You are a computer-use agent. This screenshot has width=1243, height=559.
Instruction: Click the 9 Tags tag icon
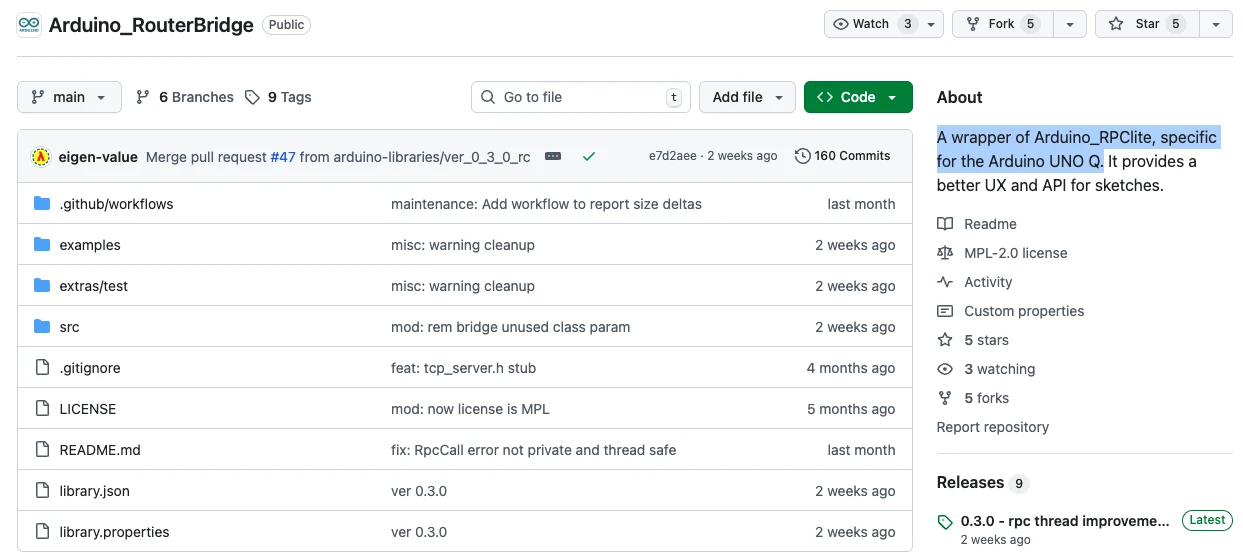coord(253,97)
